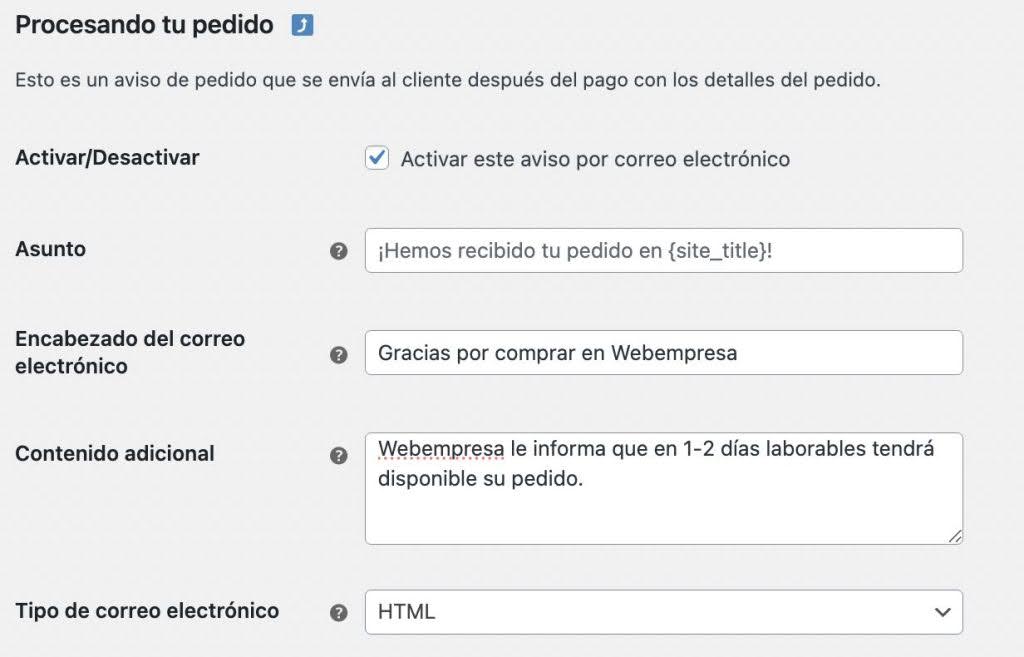
Task: Click into the Encabezado field reading 'Gracias por comprar'
Action: pos(663,353)
